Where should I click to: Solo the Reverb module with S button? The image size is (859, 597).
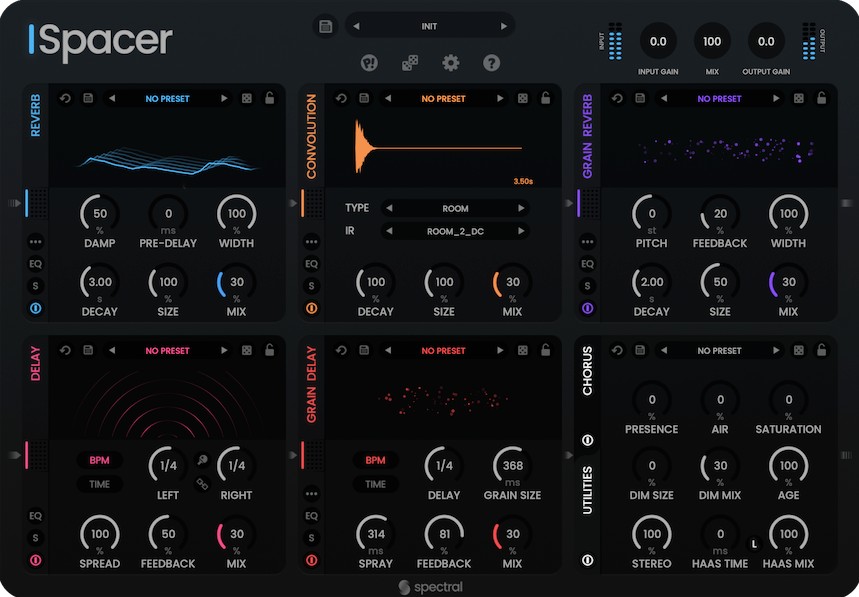pos(36,286)
